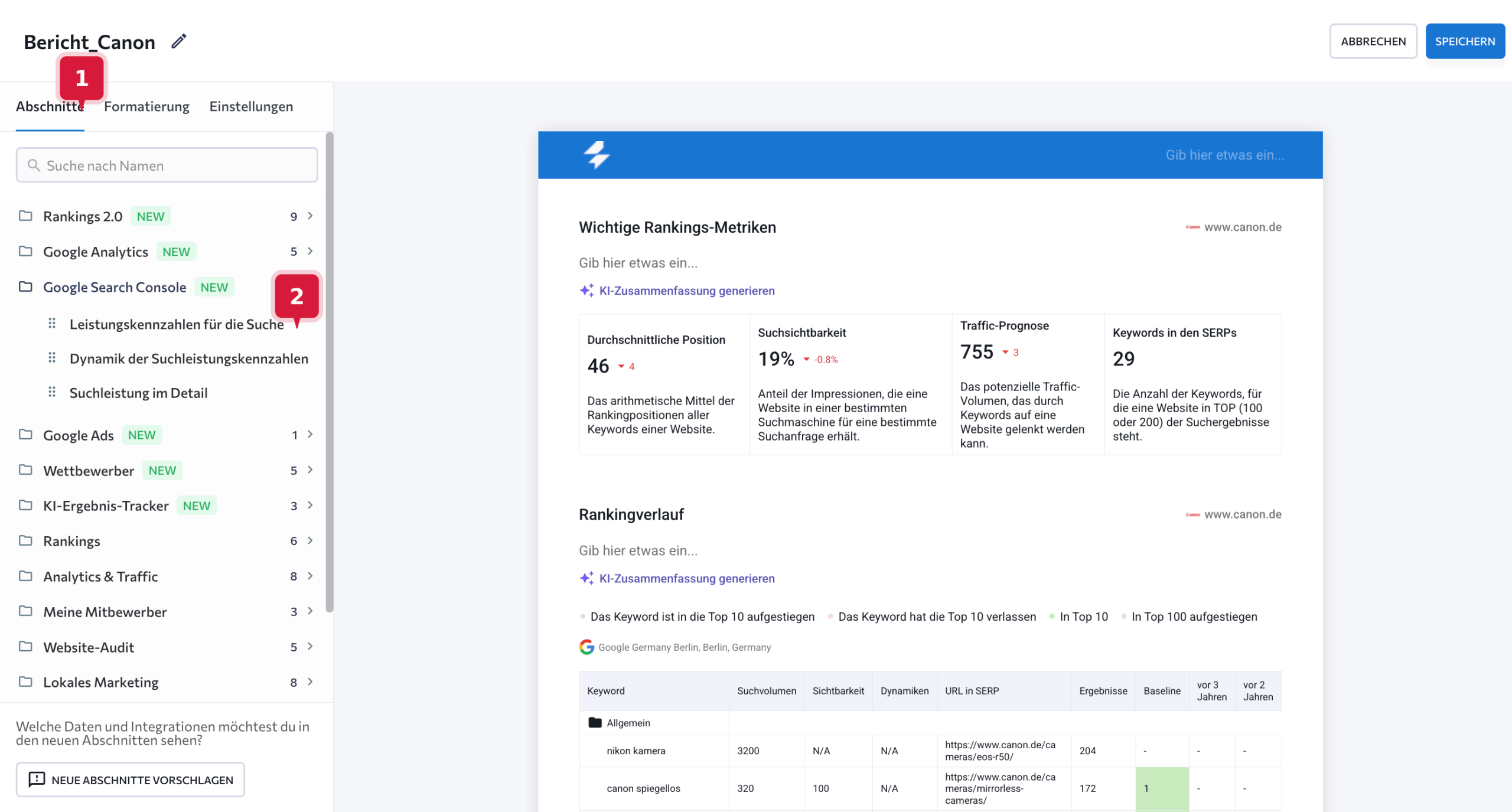Select the Meine Mitbewerber folder row
1512x812 pixels.
click(x=167, y=611)
